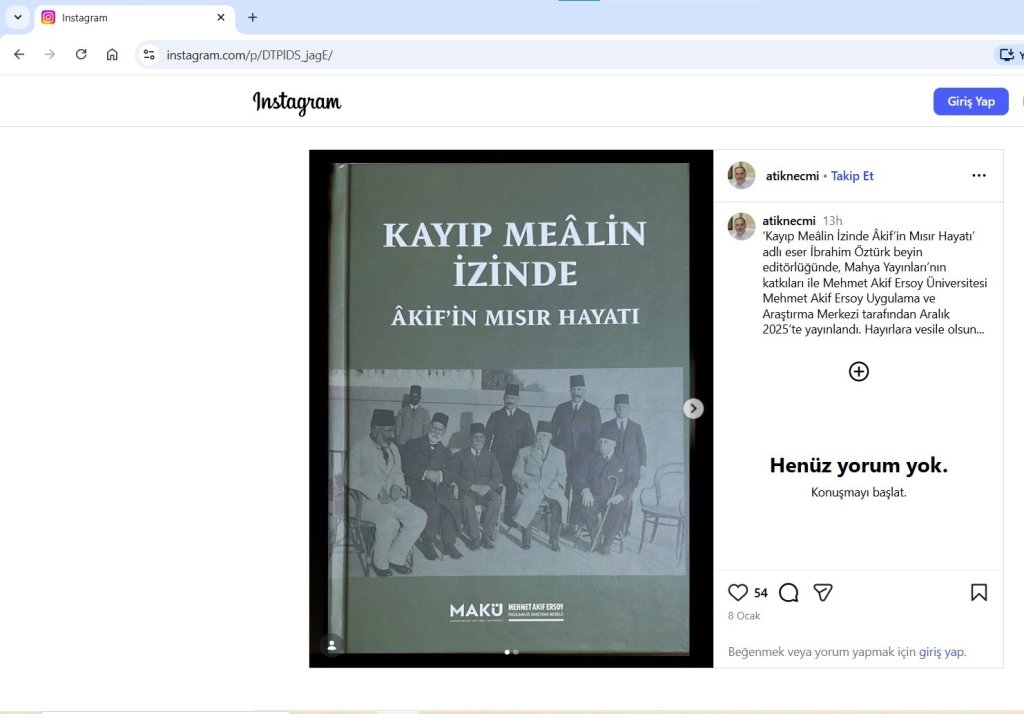Click the Giriş Yap button
The image size is (1024, 714).
pos(970,102)
